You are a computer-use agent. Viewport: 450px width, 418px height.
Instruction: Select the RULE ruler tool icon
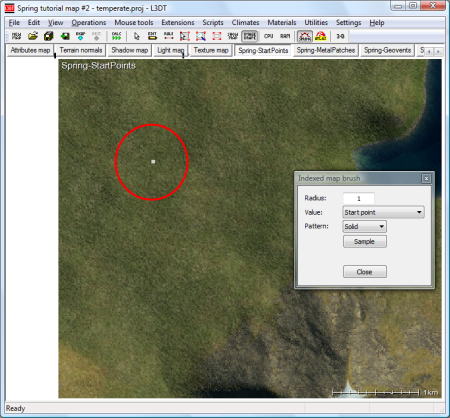(169, 36)
